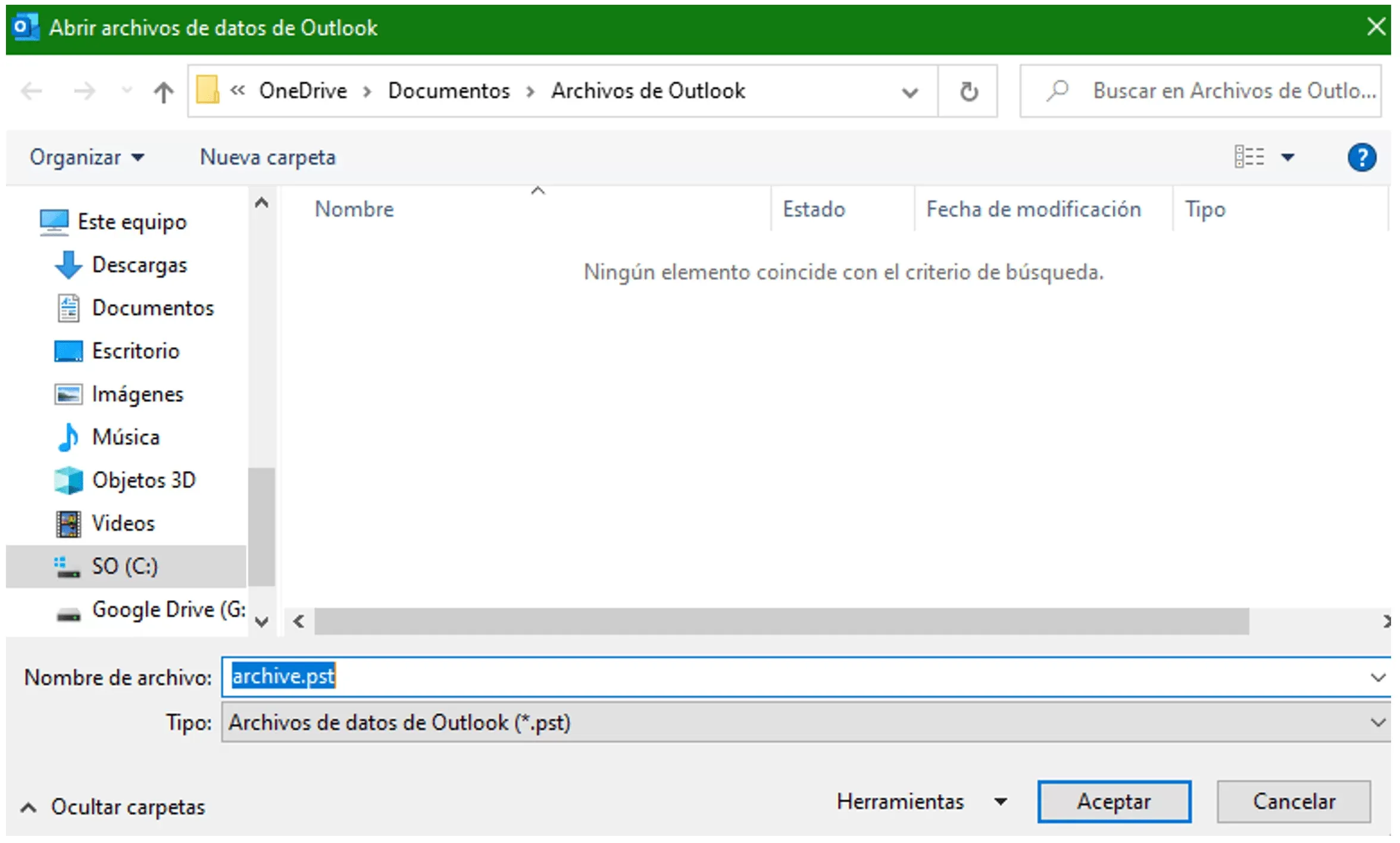Click the Escritorio desktop icon
This screenshot has width=1400, height=843.
click(68, 351)
